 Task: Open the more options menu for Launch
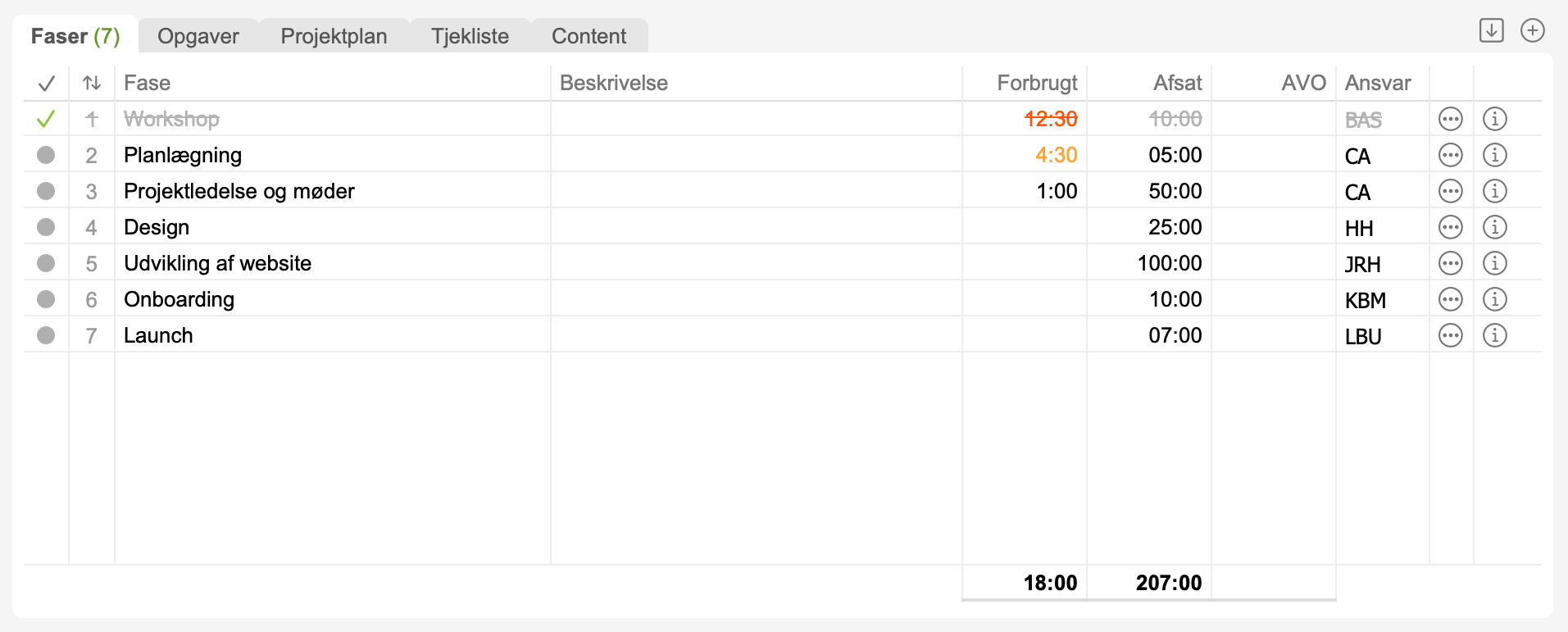(x=1450, y=335)
